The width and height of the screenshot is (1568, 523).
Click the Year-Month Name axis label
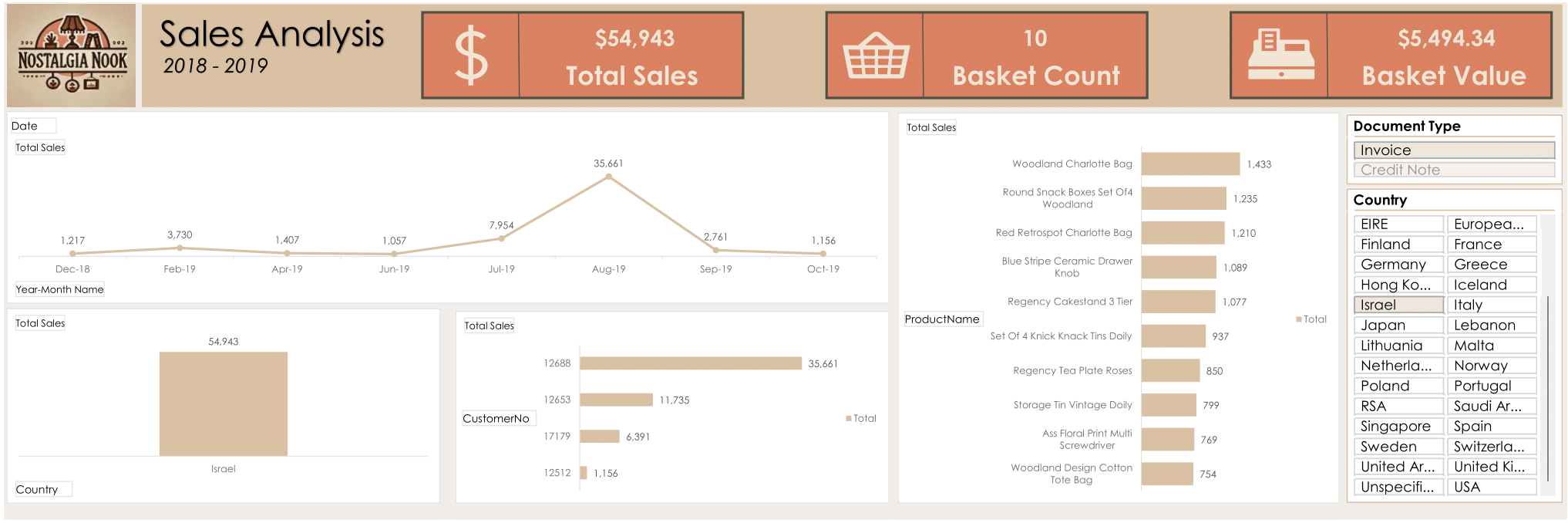[59, 288]
